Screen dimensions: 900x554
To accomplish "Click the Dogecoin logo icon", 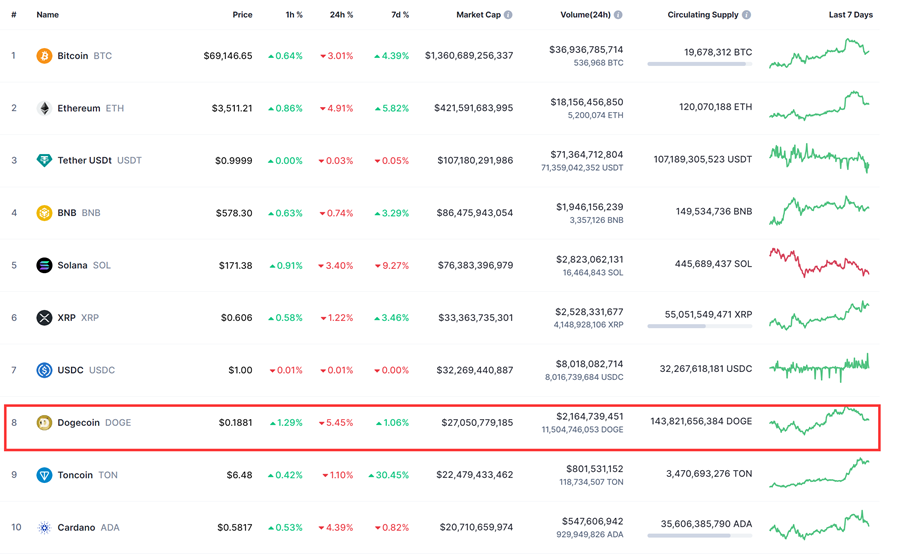I will (x=44, y=423).
